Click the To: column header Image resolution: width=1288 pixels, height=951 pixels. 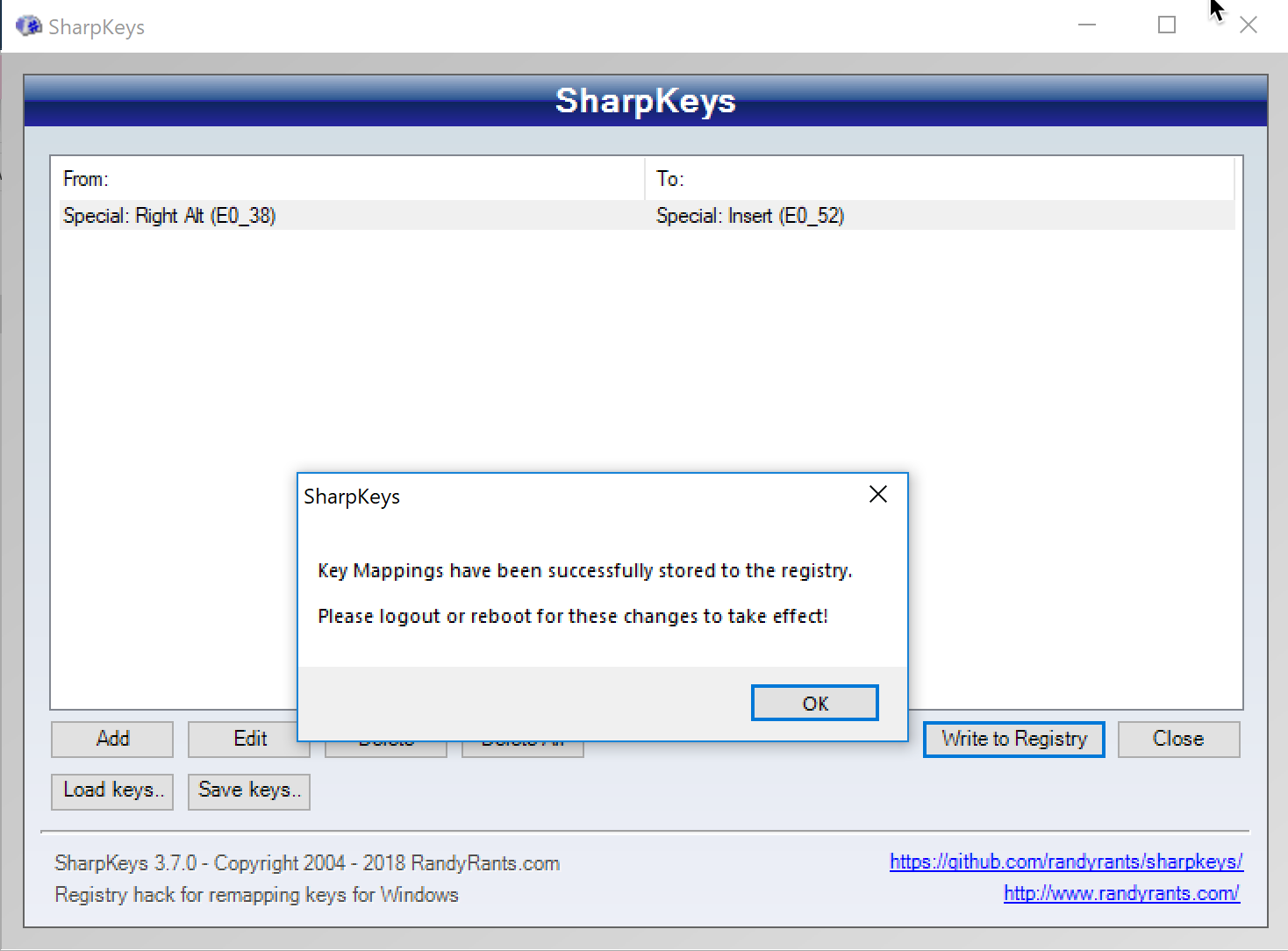tap(940, 179)
